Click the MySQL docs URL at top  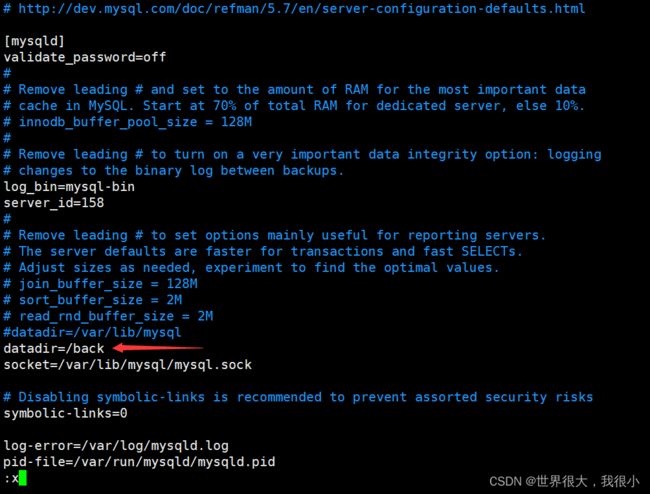301,8
